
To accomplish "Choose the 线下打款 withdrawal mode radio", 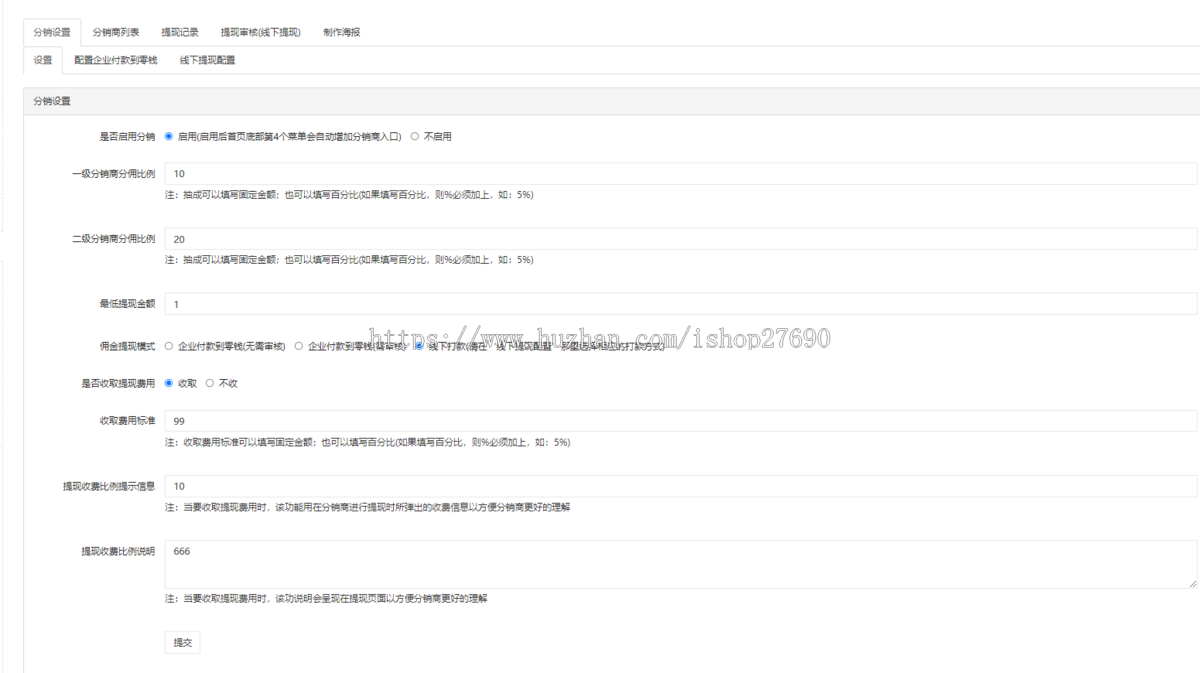I will click(x=419, y=346).
